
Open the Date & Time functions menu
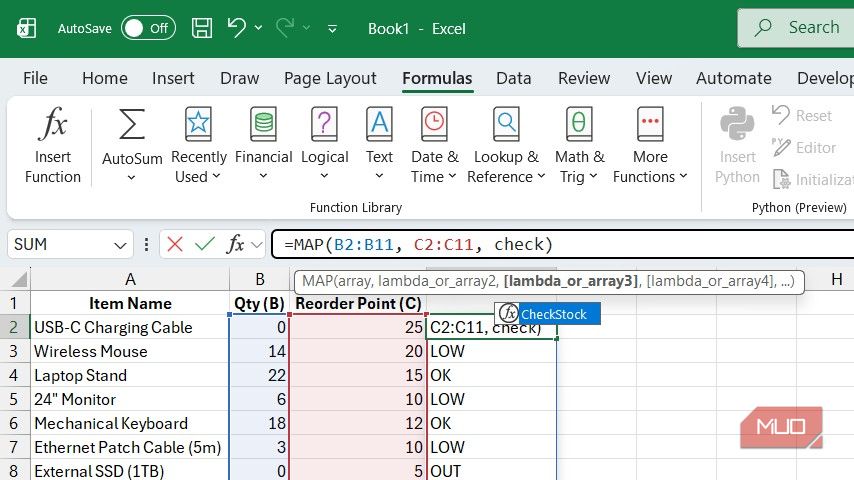[x=434, y=145]
